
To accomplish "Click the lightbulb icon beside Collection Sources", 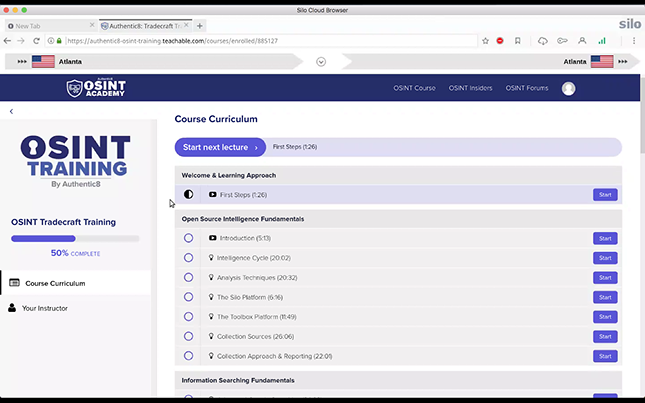I will click(211, 336).
